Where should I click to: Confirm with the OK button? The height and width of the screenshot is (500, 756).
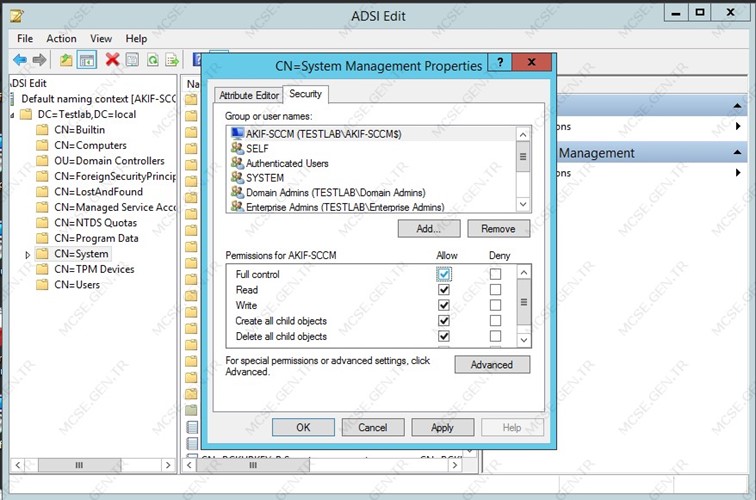303,427
